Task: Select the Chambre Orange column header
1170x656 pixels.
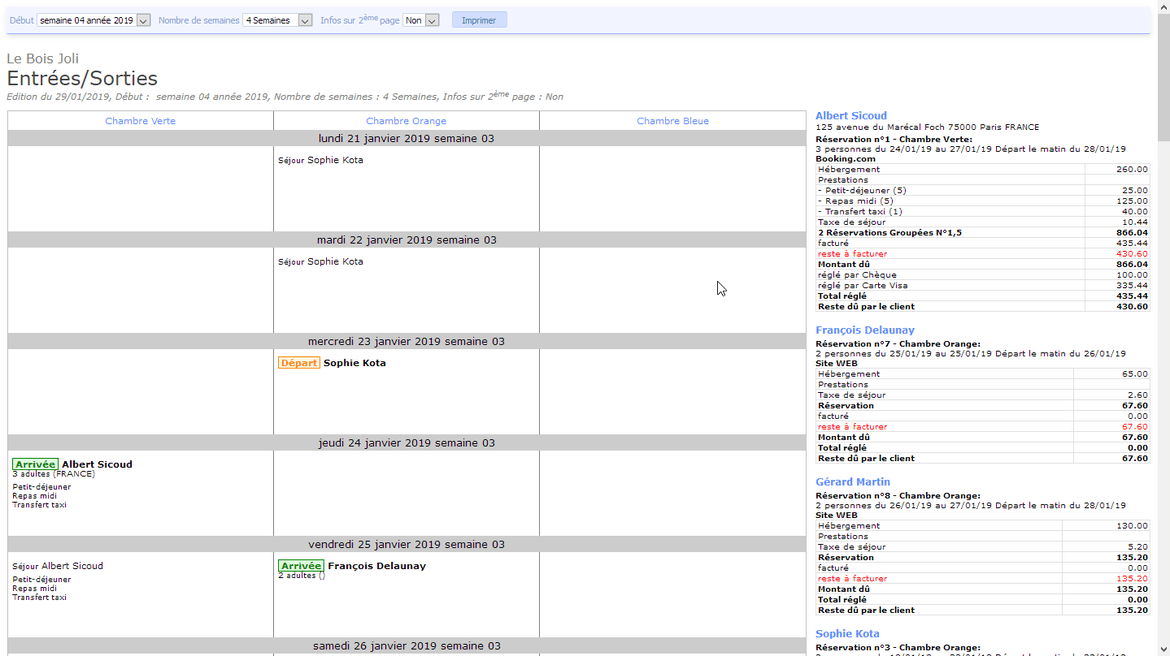Action: [x=406, y=121]
